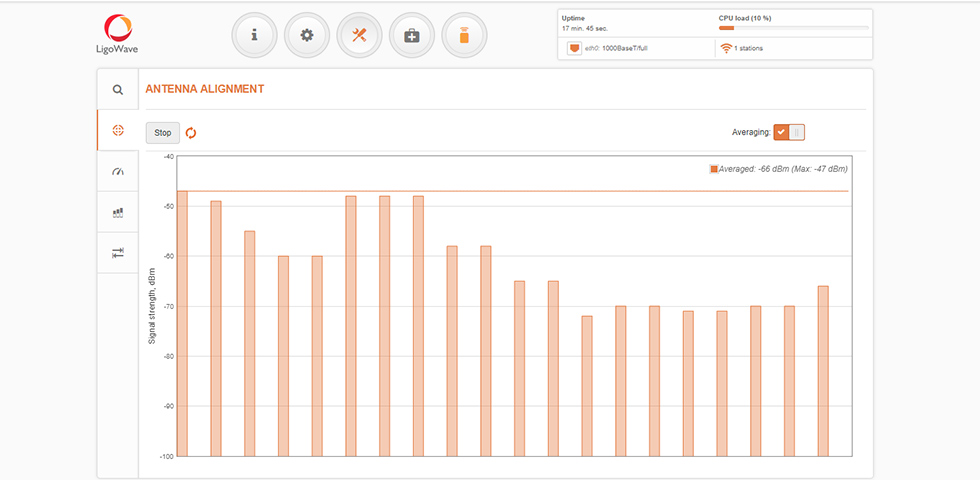Click the last chart bar at -66 dBm
980x480 pixels.
(x=823, y=371)
